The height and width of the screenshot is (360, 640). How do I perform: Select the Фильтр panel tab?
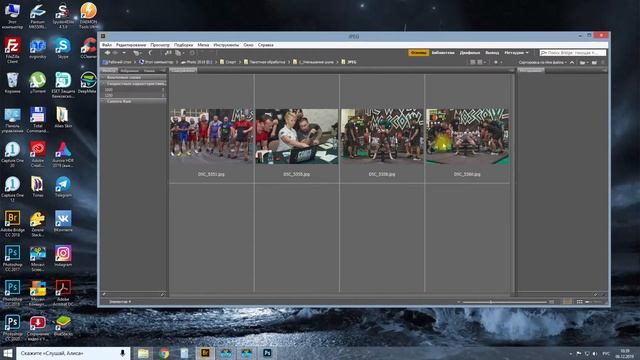pos(109,71)
